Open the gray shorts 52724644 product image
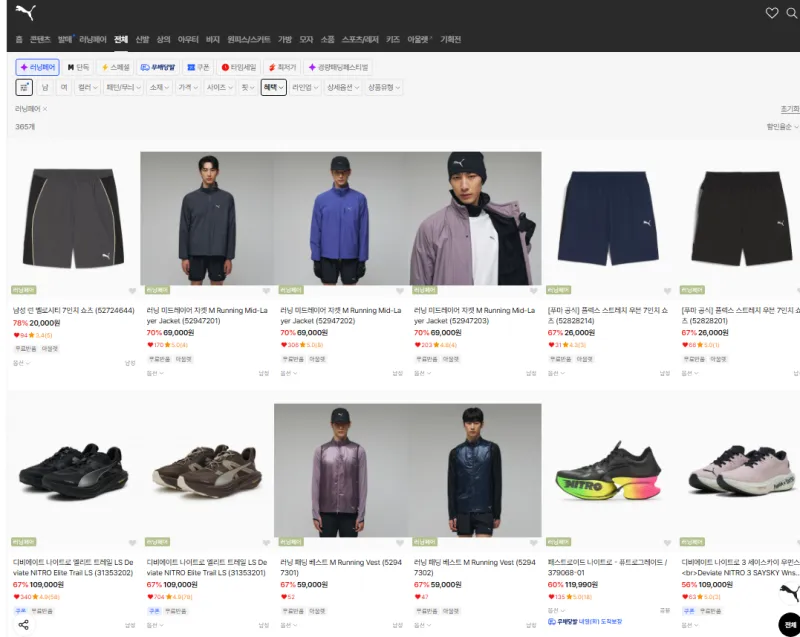Image resolution: width=800 pixels, height=637 pixels. [73, 218]
